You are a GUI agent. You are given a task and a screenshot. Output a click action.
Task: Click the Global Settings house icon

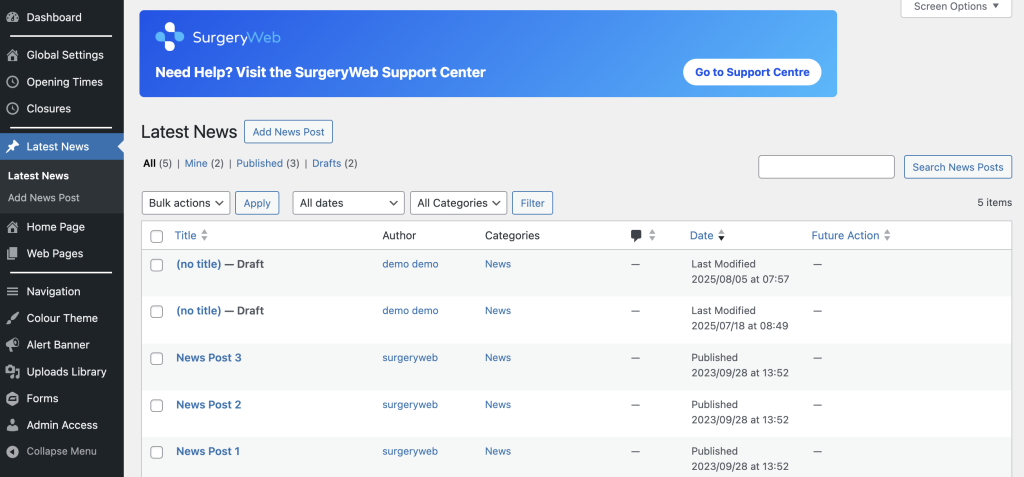[x=12, y=56]
